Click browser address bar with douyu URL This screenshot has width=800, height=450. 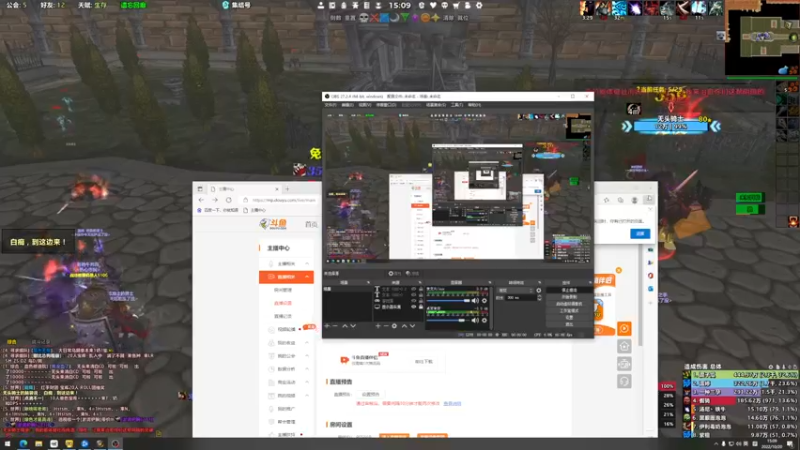tap(280, 200)
